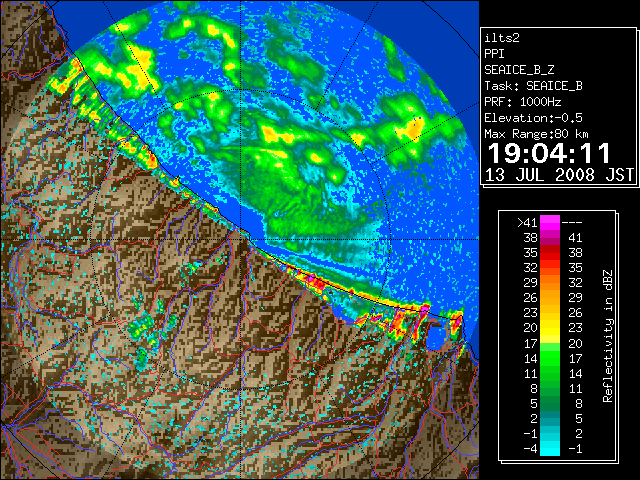
Task: Click the 'ilts2' site name text
Action: [502, 38]
